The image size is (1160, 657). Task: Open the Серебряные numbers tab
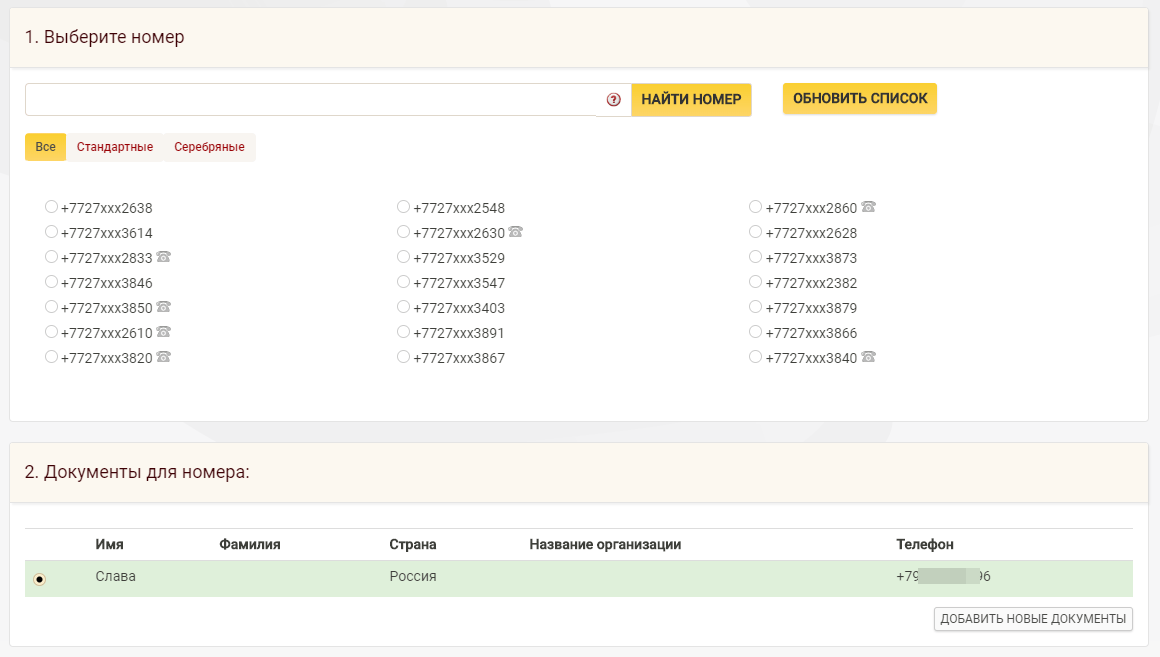(x=209, y=146)
